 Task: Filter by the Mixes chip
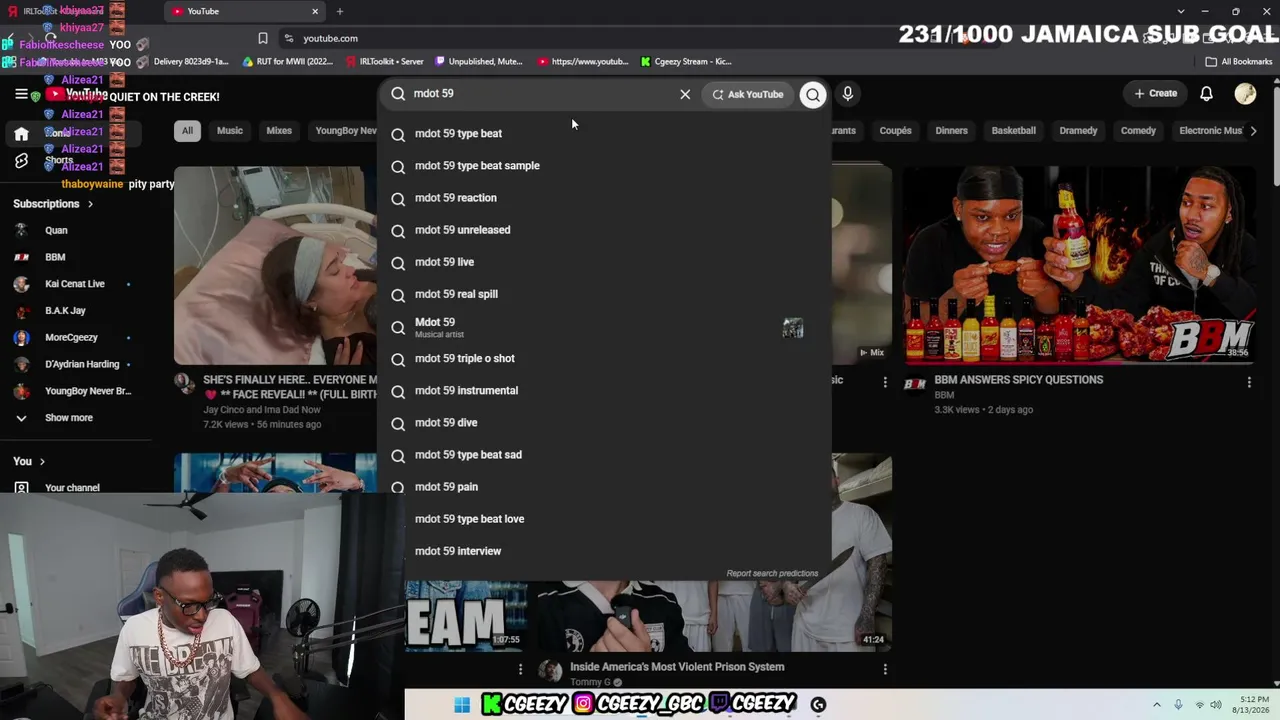point(279,131)
